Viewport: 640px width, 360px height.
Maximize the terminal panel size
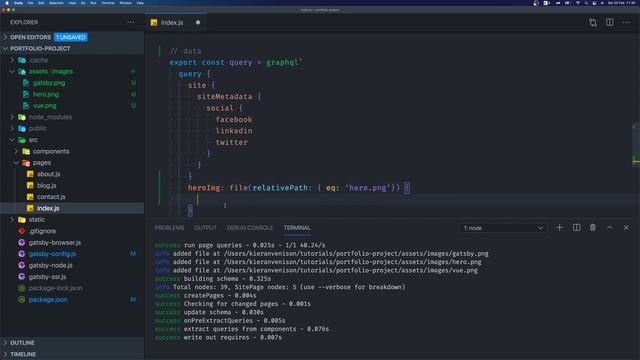coord(609,228)
